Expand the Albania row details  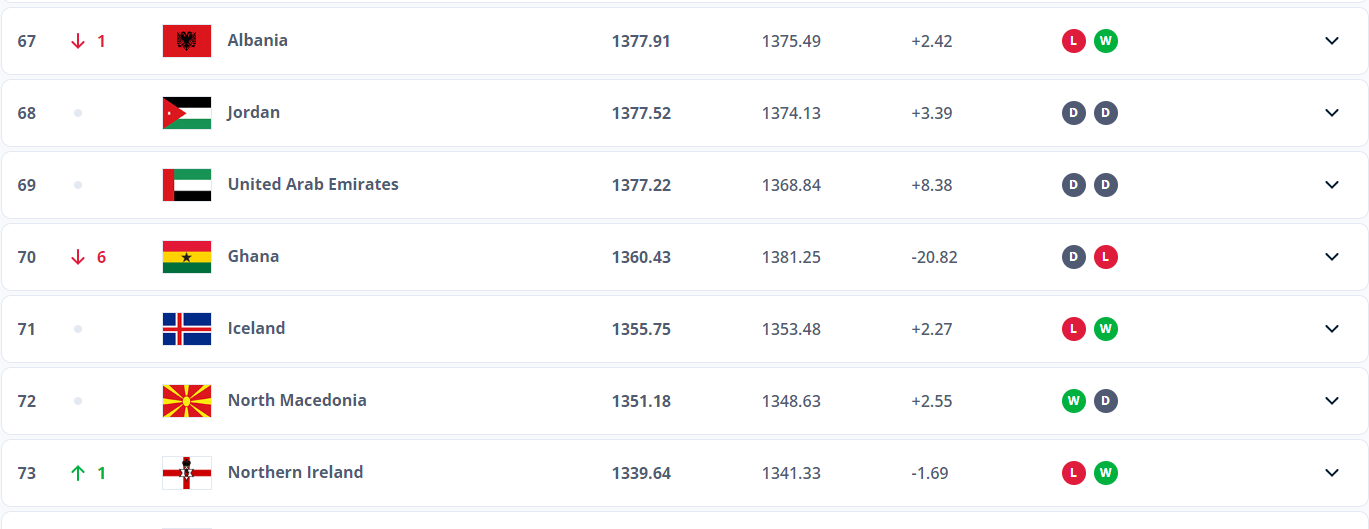1331,41
